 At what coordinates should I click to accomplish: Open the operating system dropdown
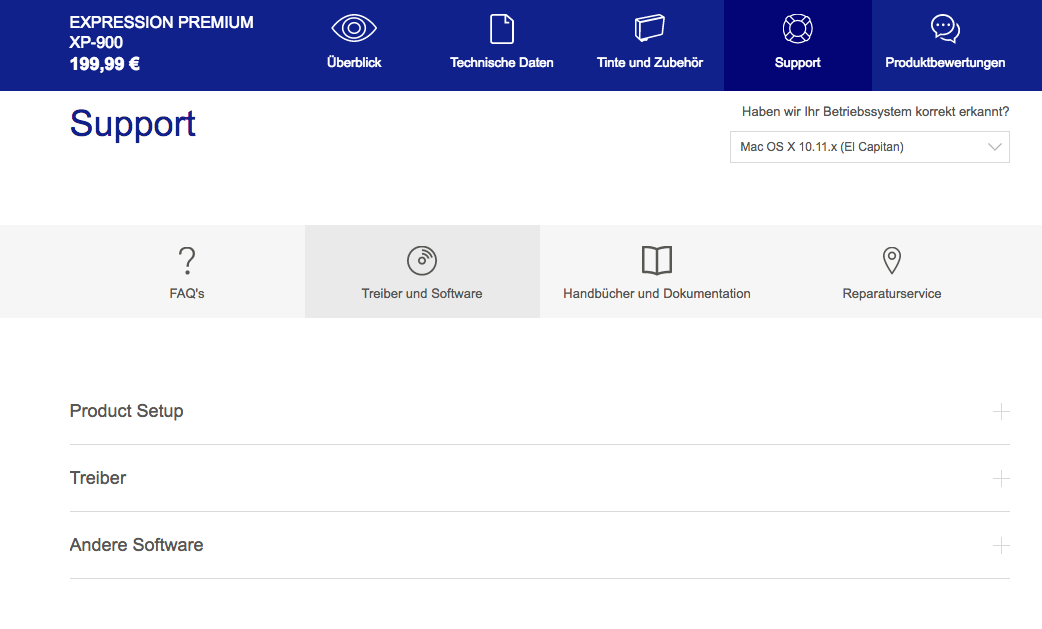(869, 147)
